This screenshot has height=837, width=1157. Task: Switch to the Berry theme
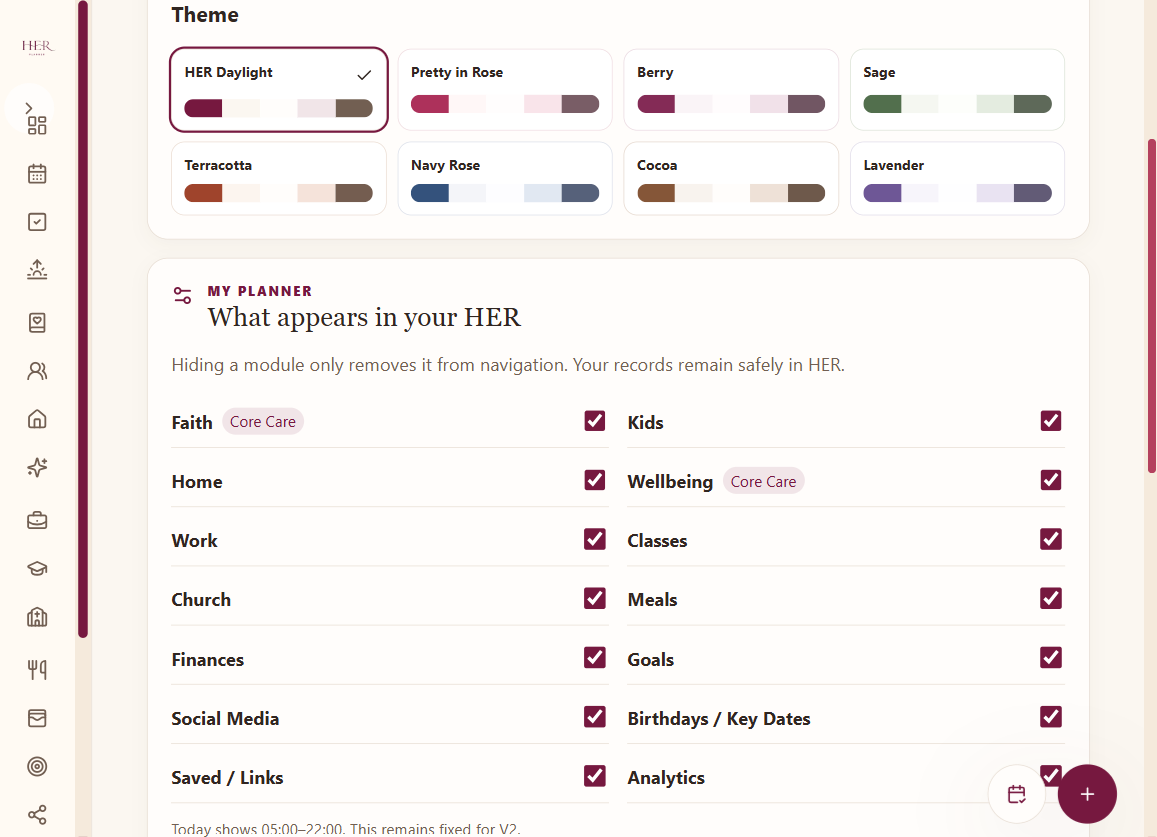(x=731, y=90)
